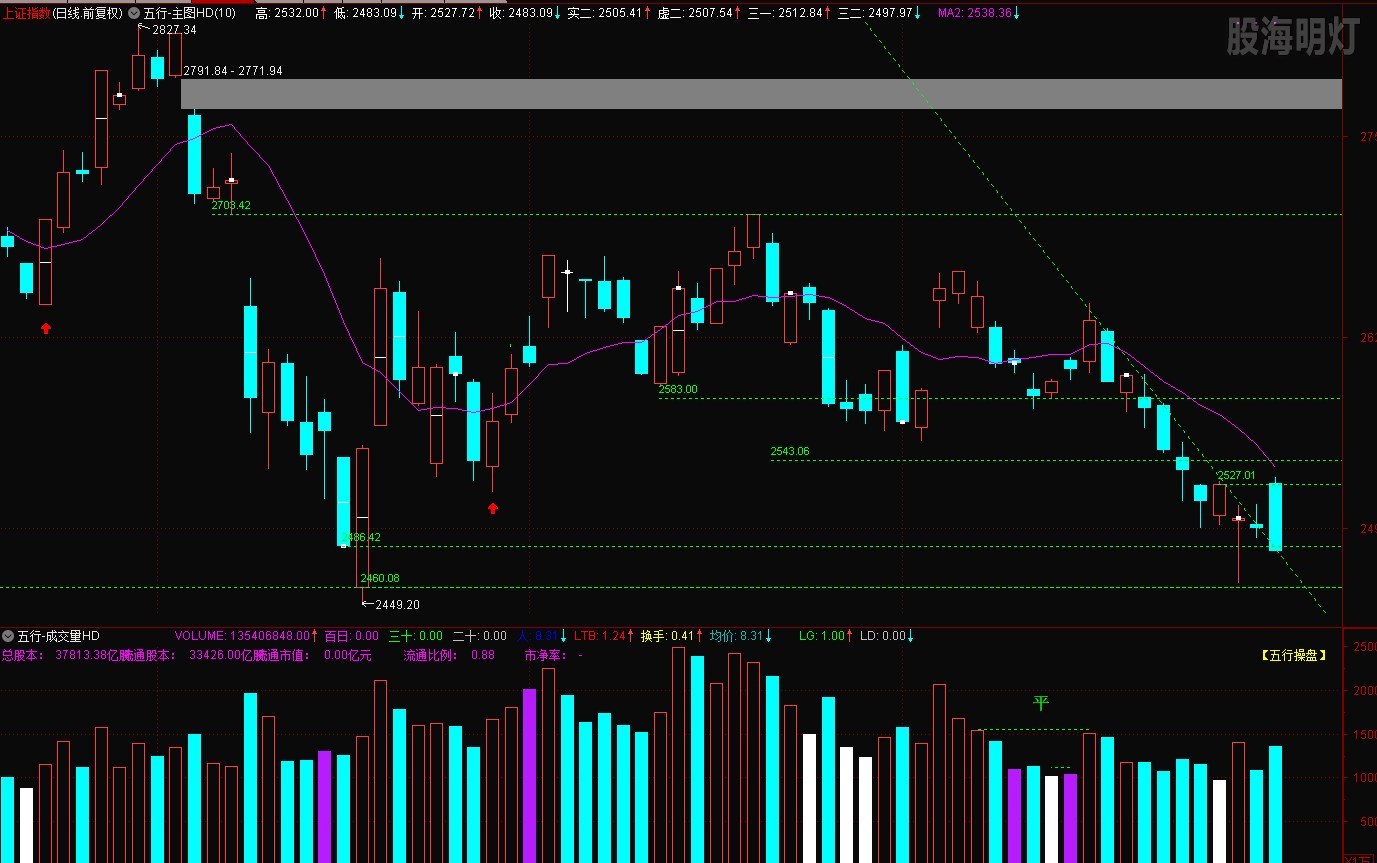Click the 市净率: - value
Viewport: 1377px width, 863px height.
tap(554, 656)
